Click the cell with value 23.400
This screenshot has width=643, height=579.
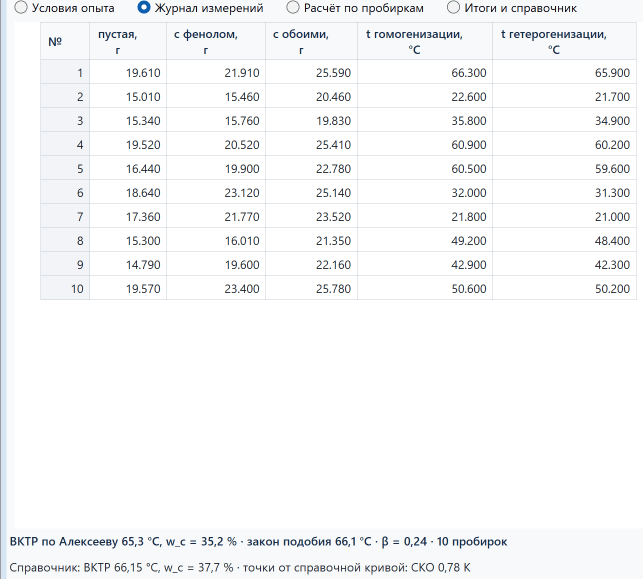(216, 289)
